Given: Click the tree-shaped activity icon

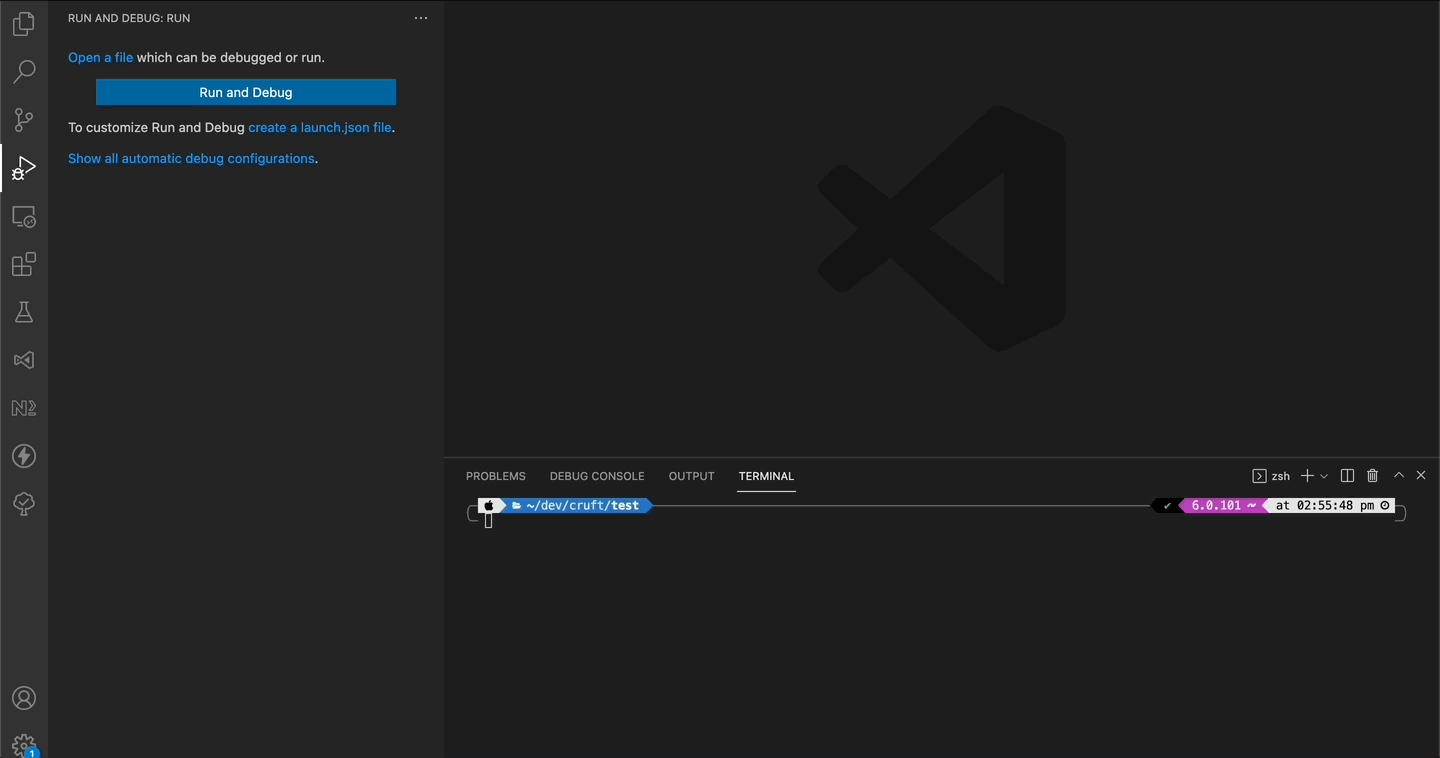Looking at the screenshot, I should pos(24,504).
